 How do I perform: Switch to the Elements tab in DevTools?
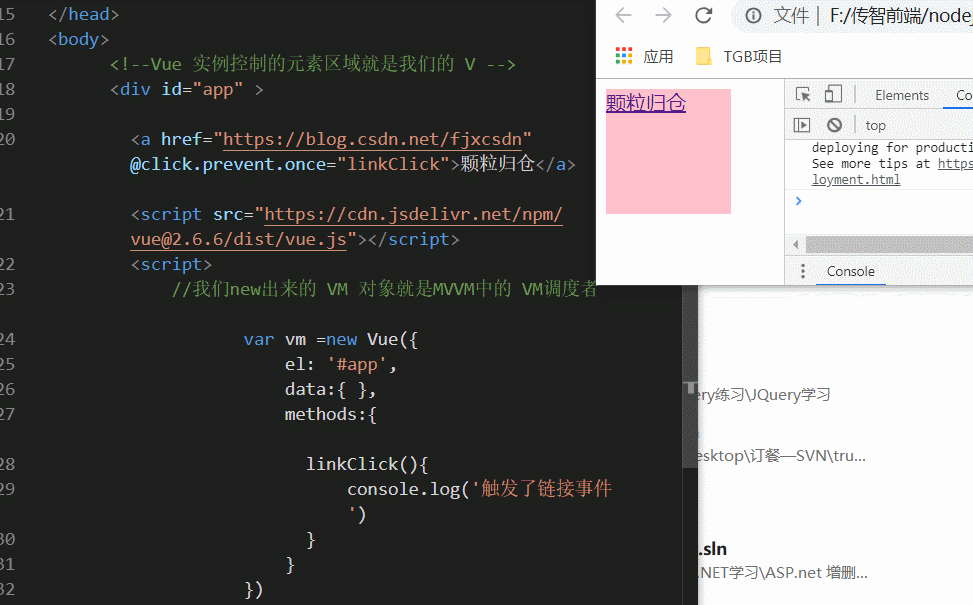[x=902, y=96]
